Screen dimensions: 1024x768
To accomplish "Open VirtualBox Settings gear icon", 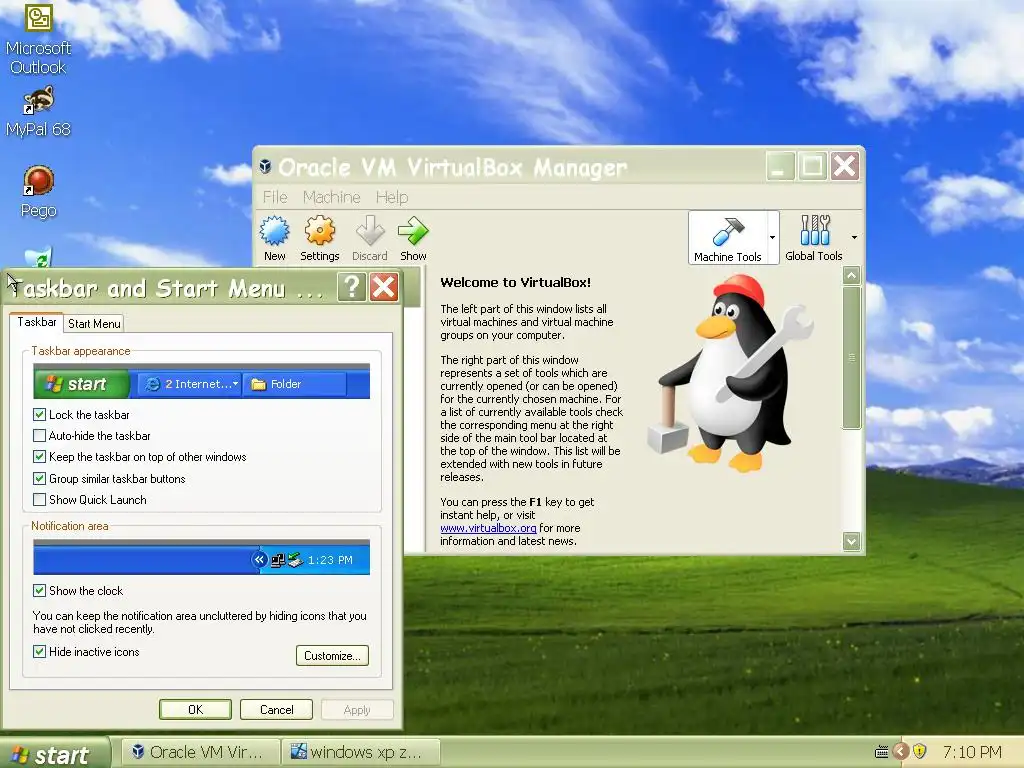I will point(319,231).
